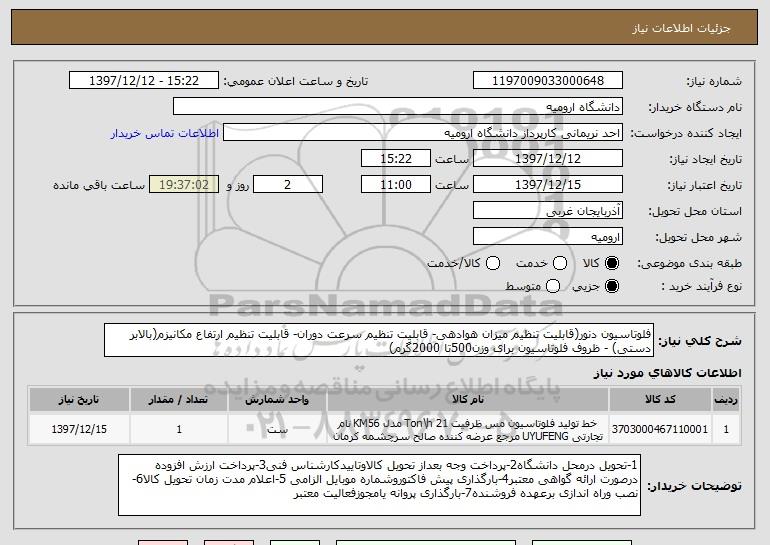Click need validity date field 1397/12/15
770x545 pixels.
pos(548,185)
